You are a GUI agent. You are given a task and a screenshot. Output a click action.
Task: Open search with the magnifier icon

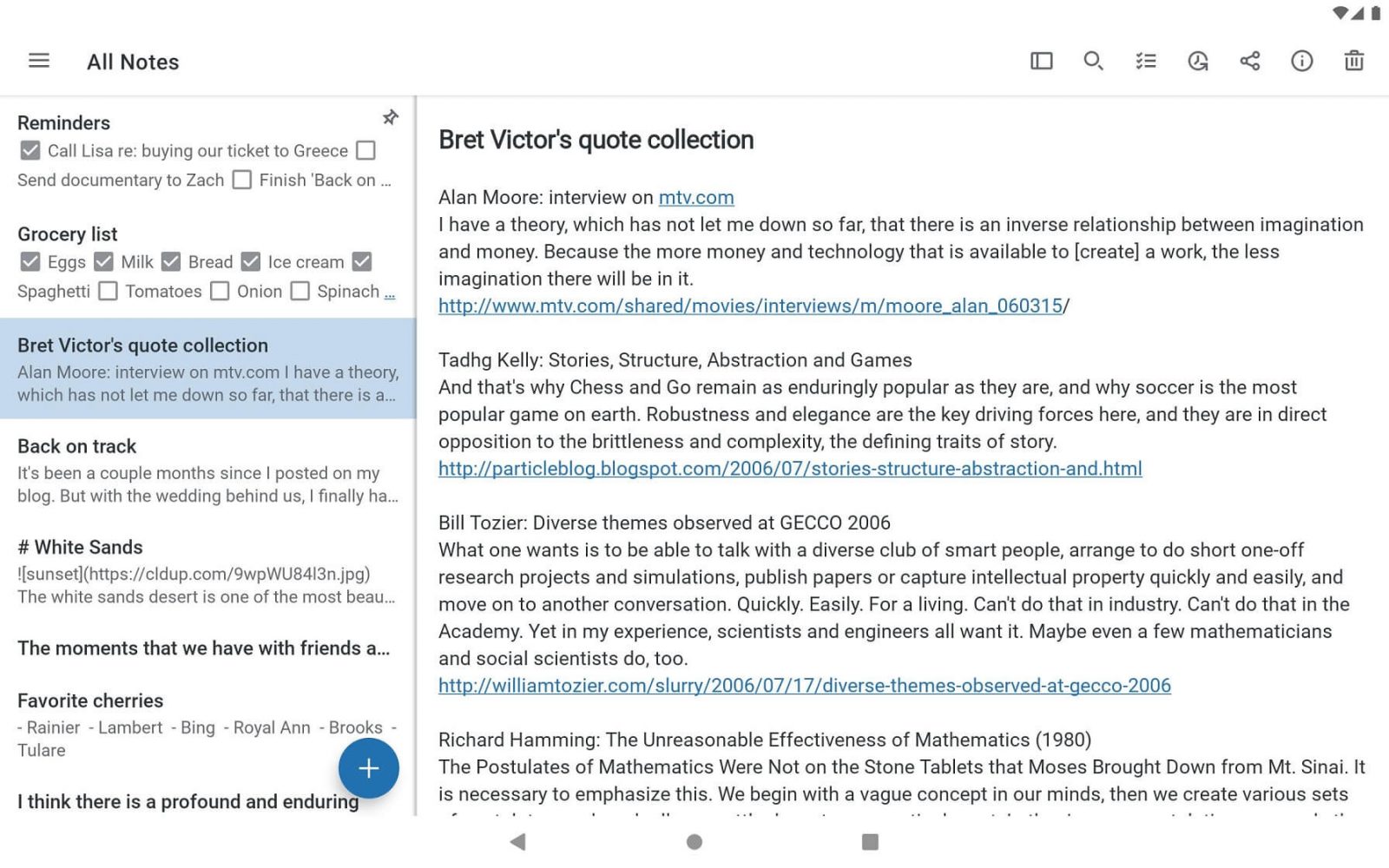point(1093,61)
